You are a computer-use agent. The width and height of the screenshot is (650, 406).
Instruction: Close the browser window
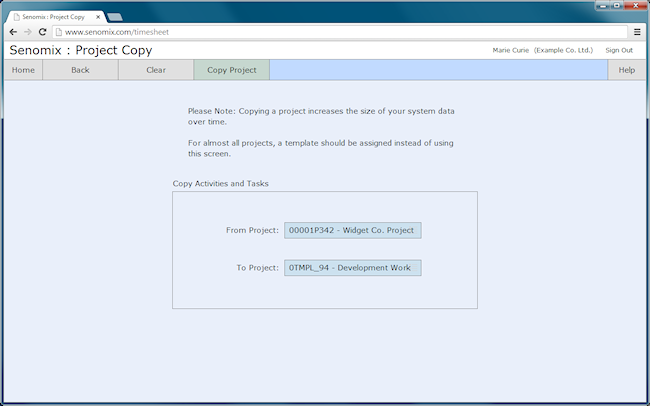[x=636, y=5]
